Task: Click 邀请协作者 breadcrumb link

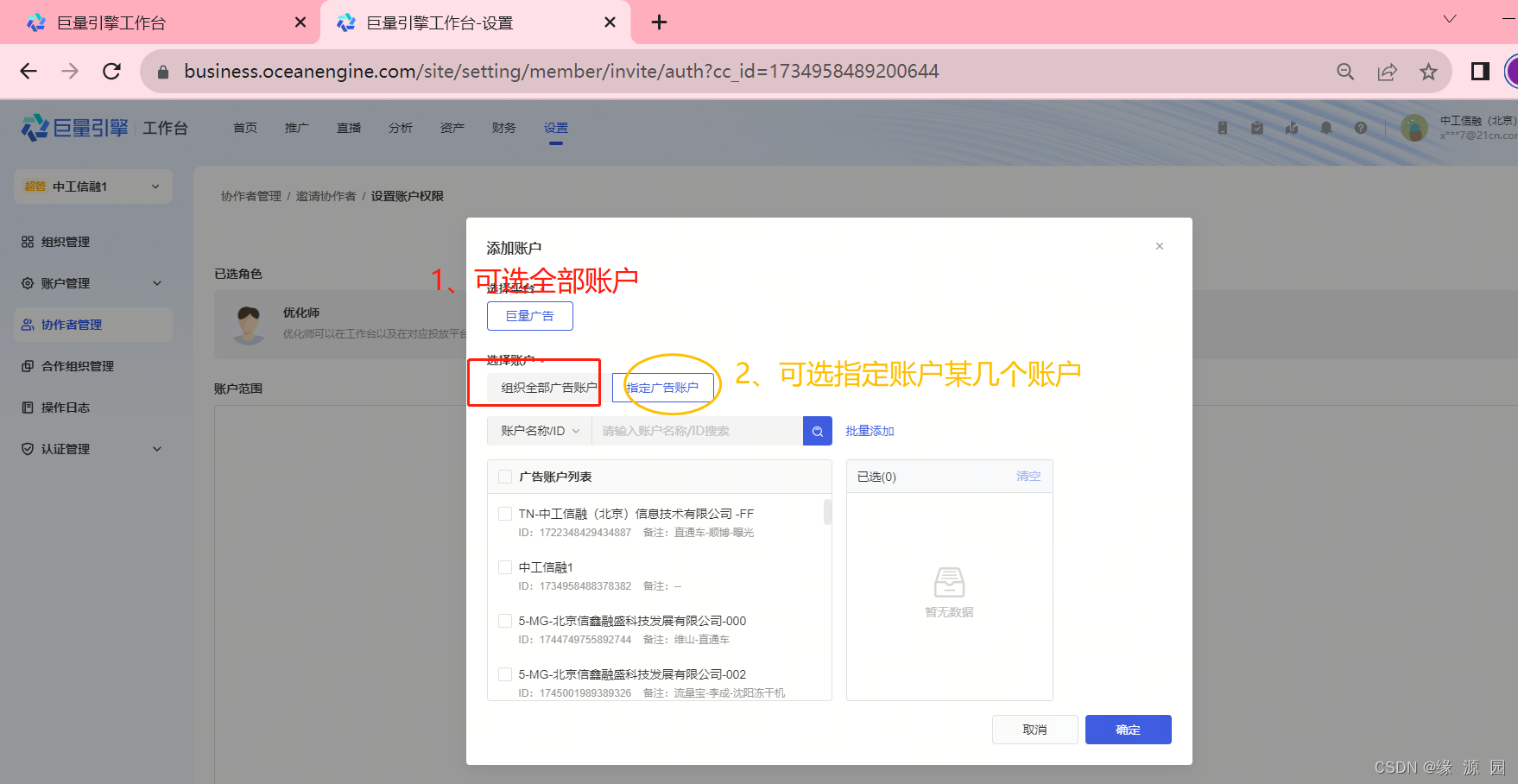Action: click(x=326, y=196)
